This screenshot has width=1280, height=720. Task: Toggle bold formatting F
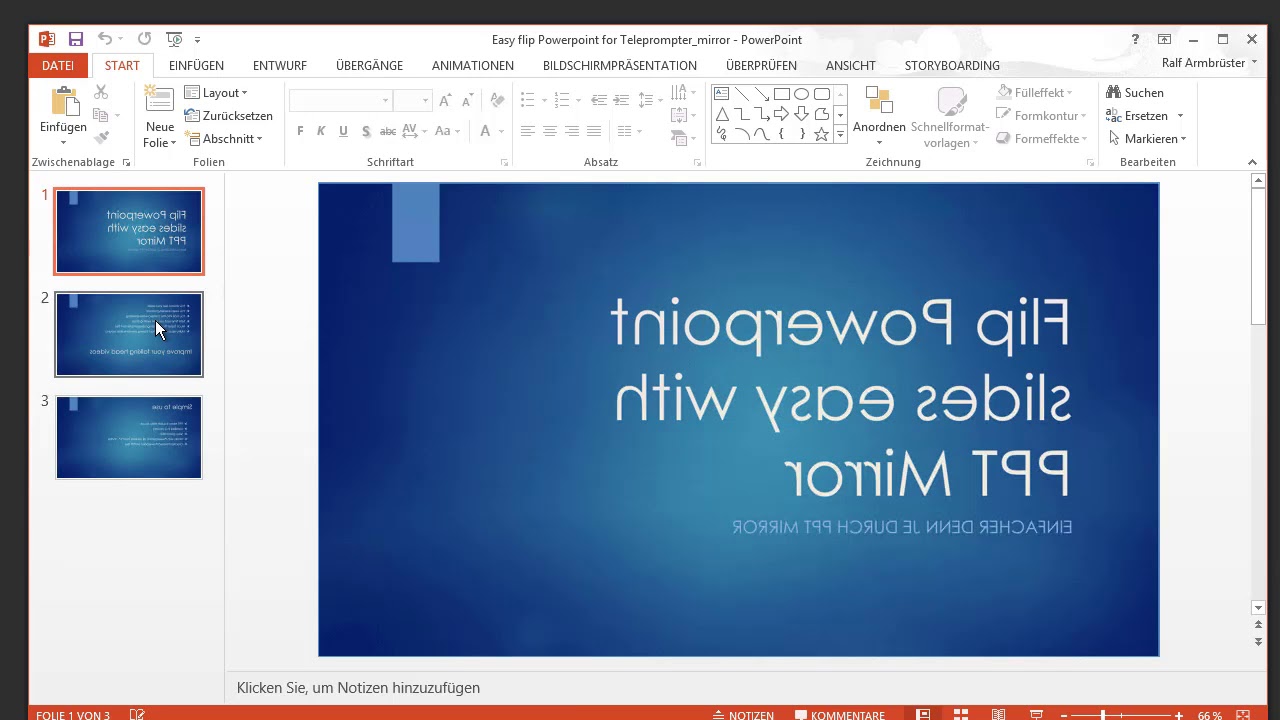coord(300,131)
